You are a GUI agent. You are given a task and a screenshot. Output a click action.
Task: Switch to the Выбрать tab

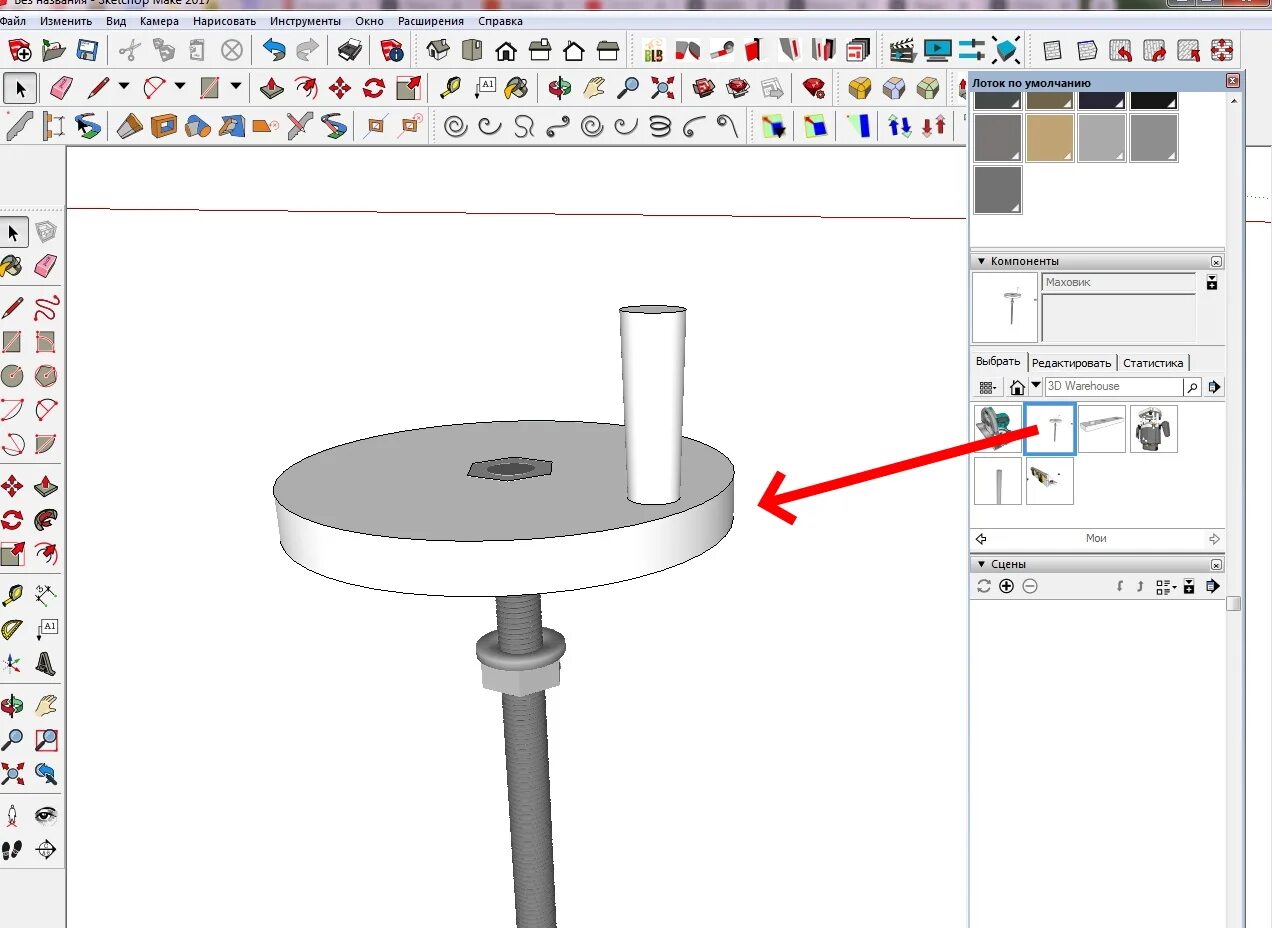pos(998,362)
